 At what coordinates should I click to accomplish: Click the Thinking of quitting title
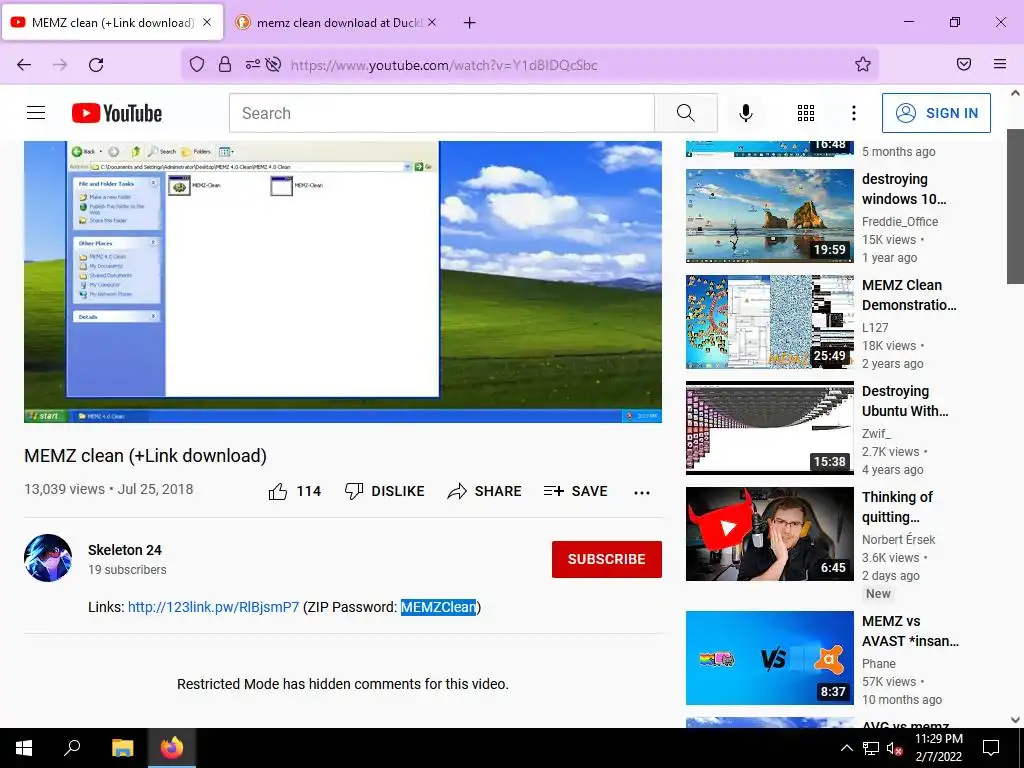pos(897,507)
